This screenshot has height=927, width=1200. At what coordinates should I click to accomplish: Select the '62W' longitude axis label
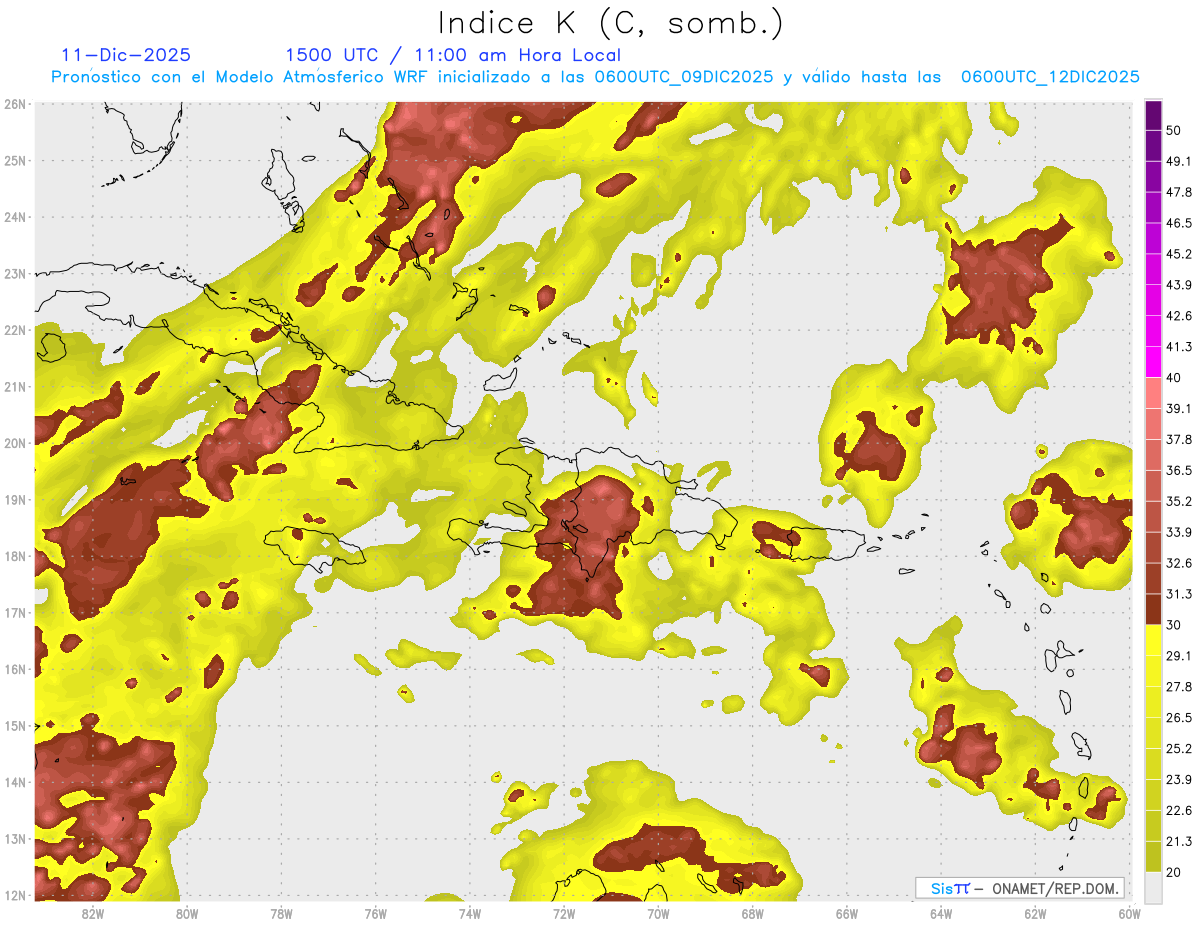pos(1035,914)
